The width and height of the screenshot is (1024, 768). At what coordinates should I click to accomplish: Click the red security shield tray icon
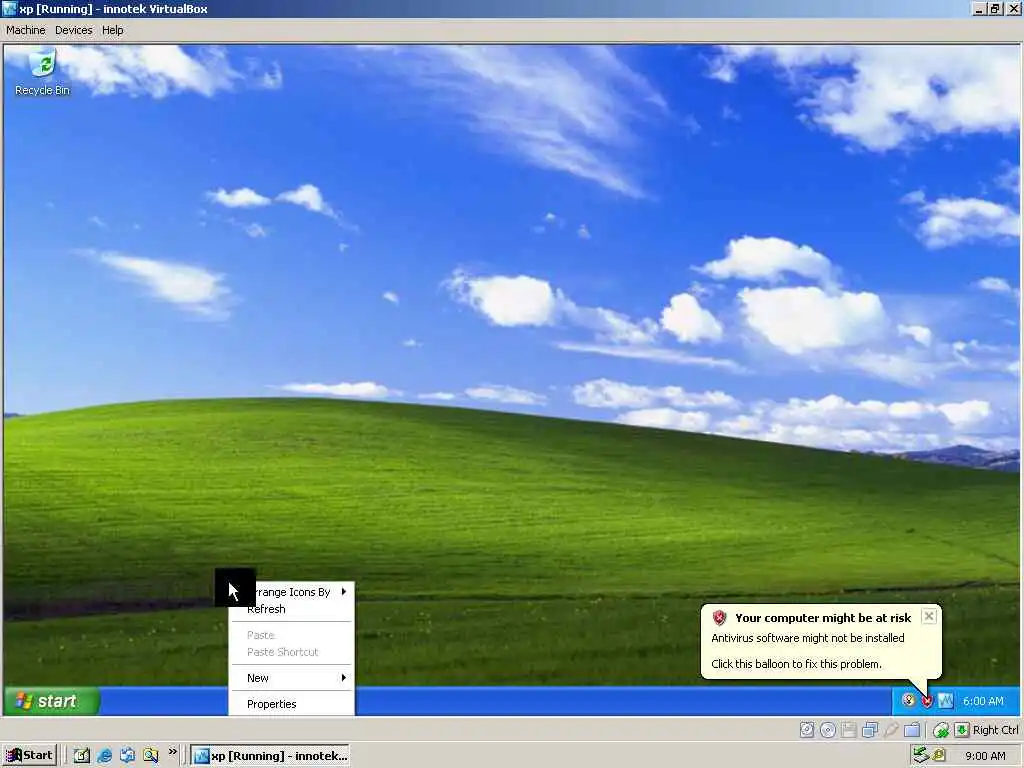click(x=927, y=701)
